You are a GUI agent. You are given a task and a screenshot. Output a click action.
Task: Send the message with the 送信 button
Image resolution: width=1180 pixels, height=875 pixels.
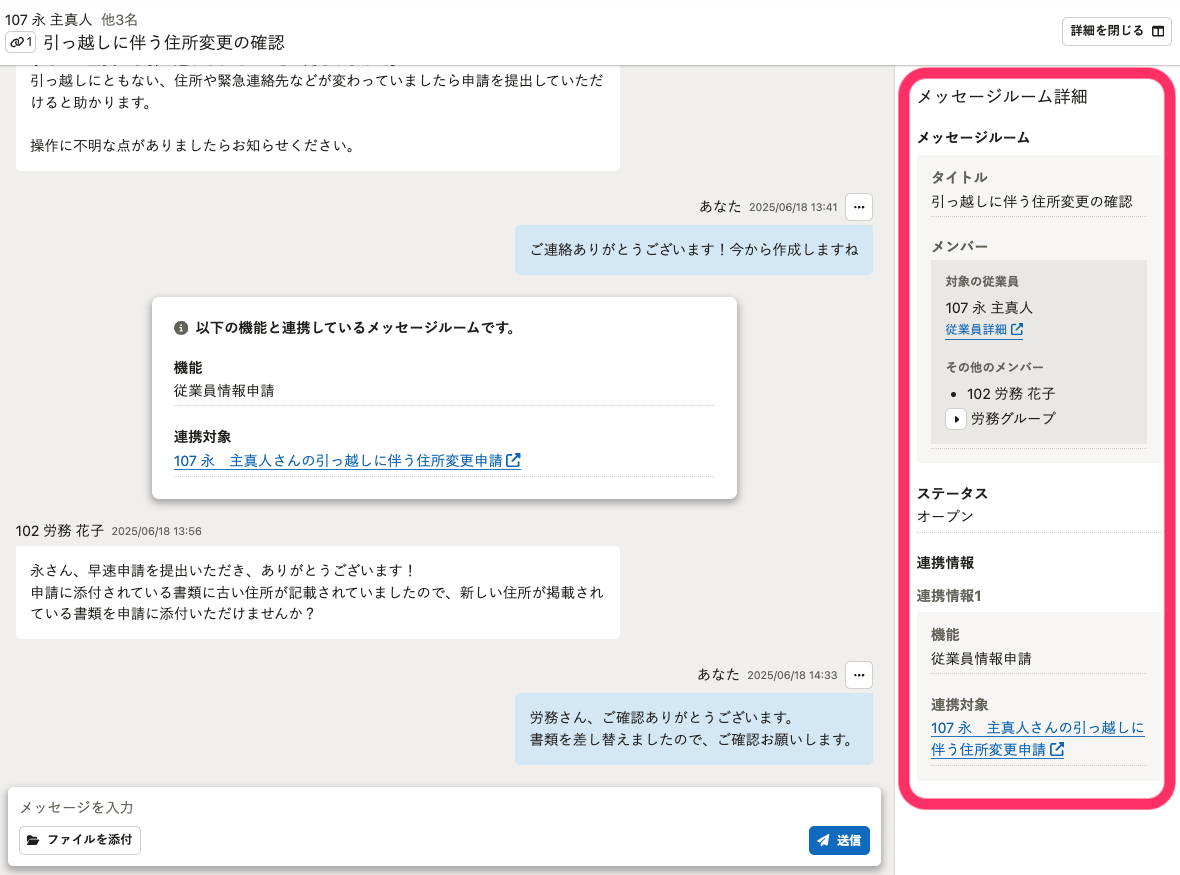[x=839, y=840]
